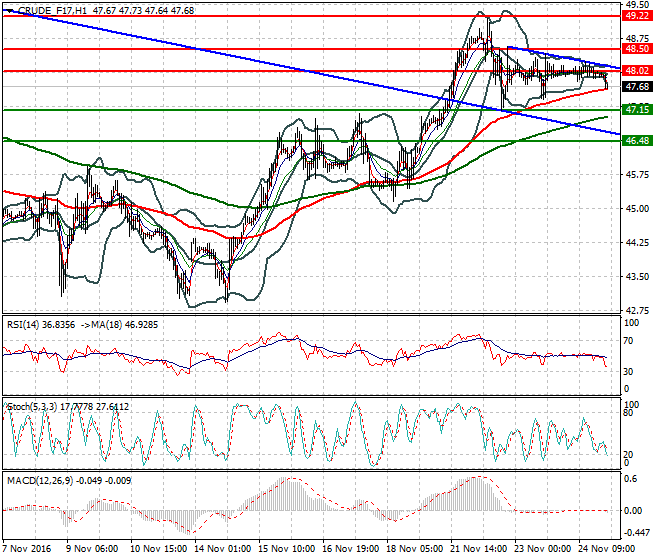Click the 7 Nov 2016 date label
The width and height of the screenshot is (660, 560).
(x=27, y=549)
